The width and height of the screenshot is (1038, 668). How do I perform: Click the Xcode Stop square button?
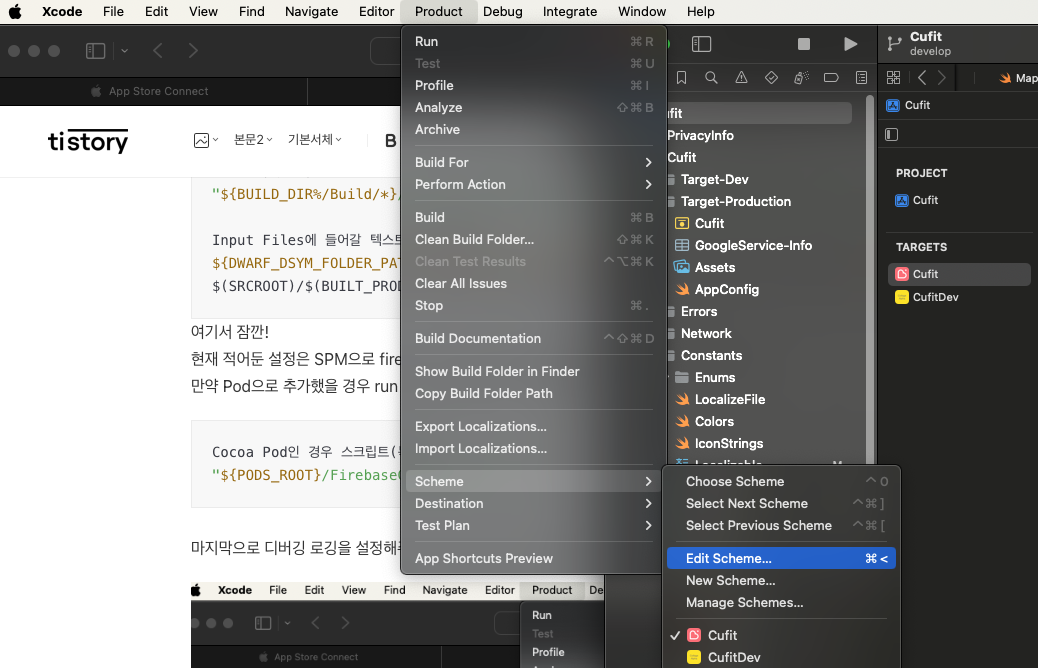pyautogui.click(x=804, y=44)
